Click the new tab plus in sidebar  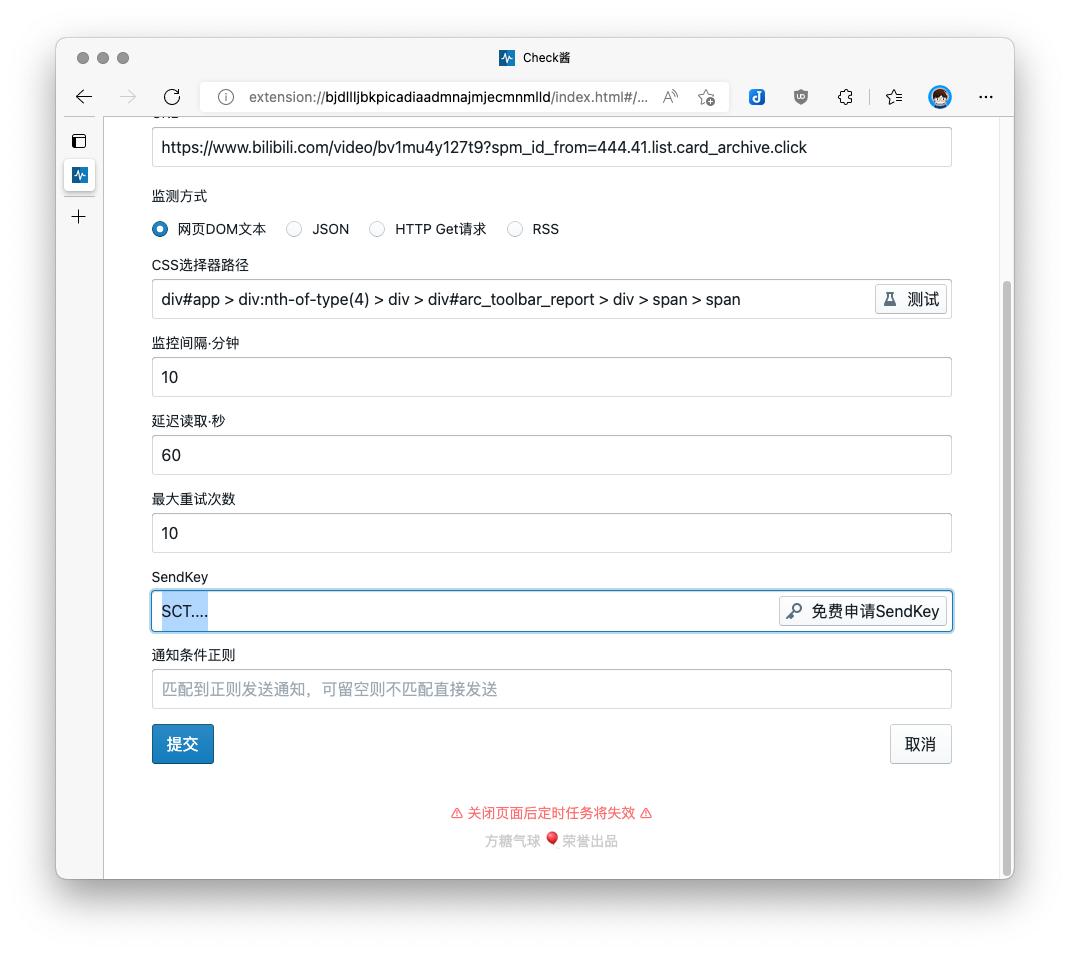pyautogui.click(x=78, y=216)
